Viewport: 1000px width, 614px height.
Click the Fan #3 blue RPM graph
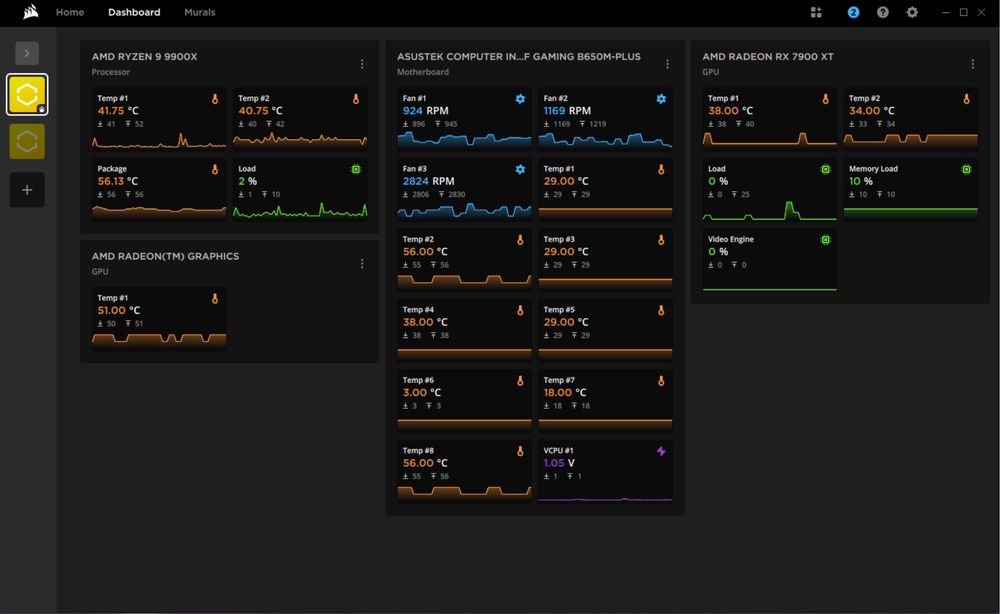pos(464,210)
